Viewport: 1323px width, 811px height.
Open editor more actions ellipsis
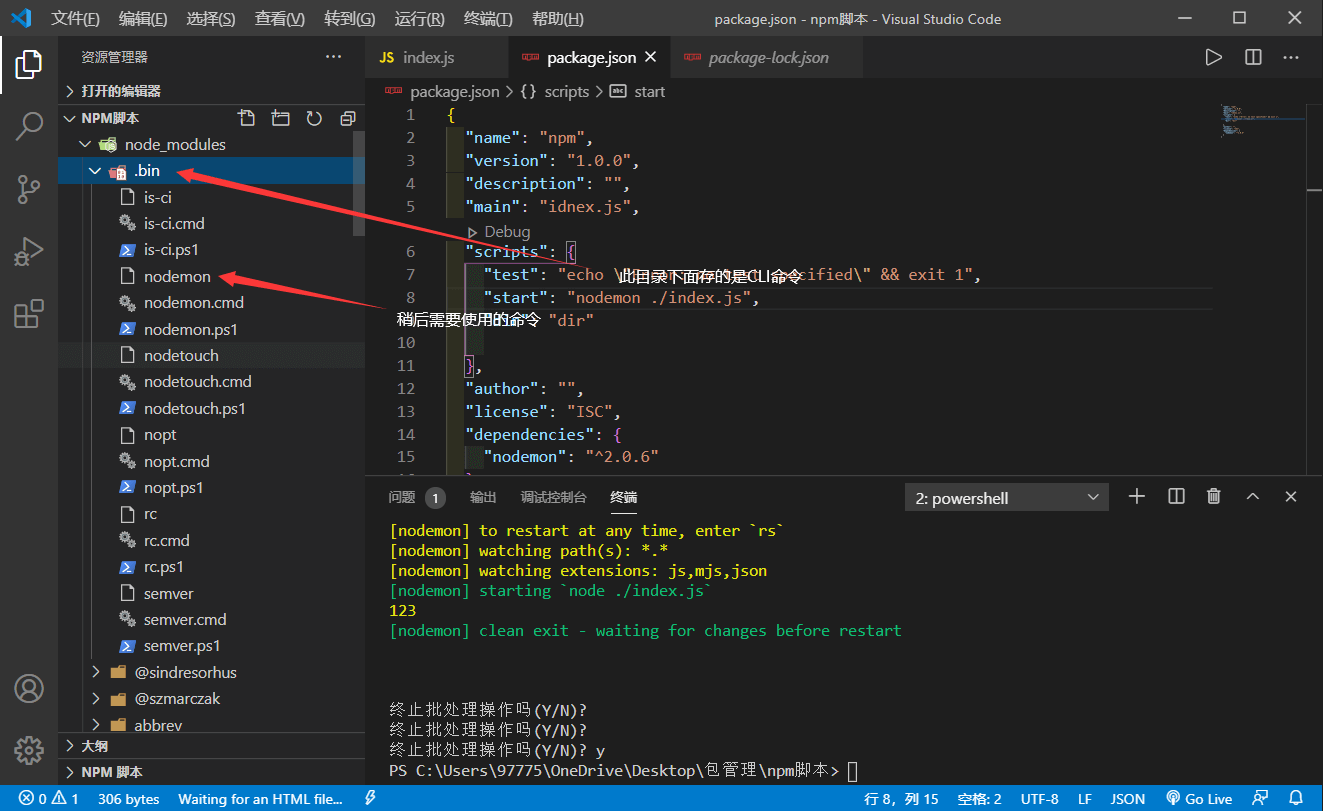(1291, 57)
